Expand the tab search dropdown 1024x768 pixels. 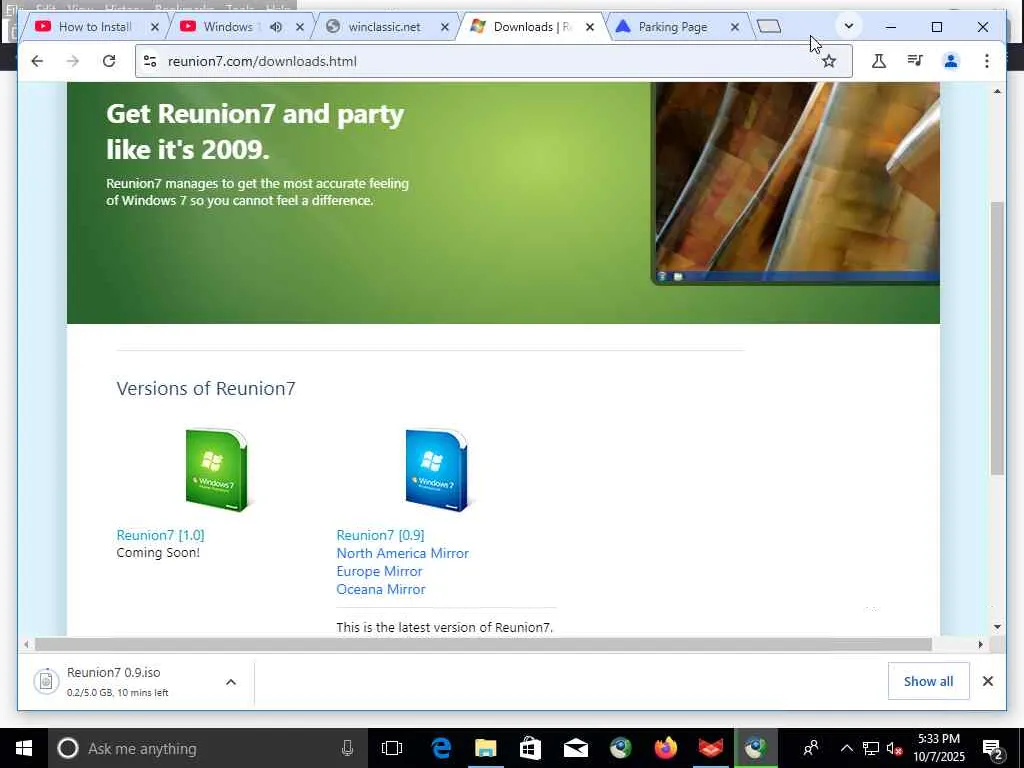(x=849, y=26)
